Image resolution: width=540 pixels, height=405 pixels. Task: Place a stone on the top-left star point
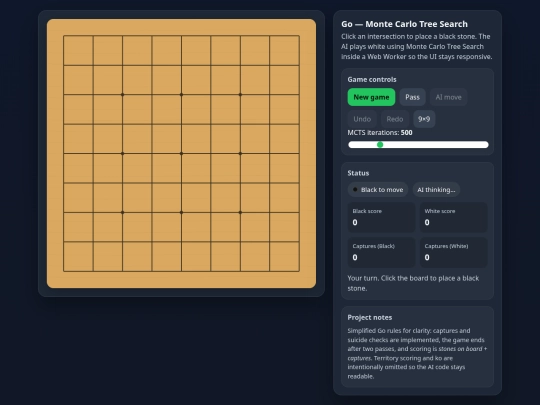coord(123,94)
